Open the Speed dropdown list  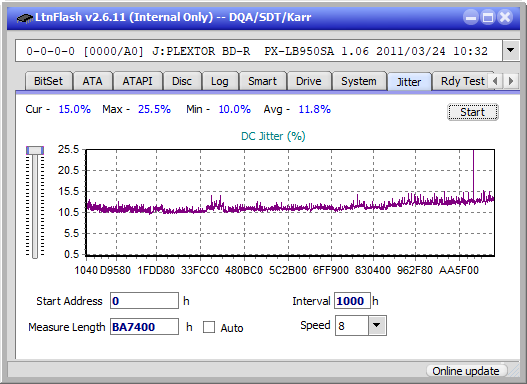[377, 325]
